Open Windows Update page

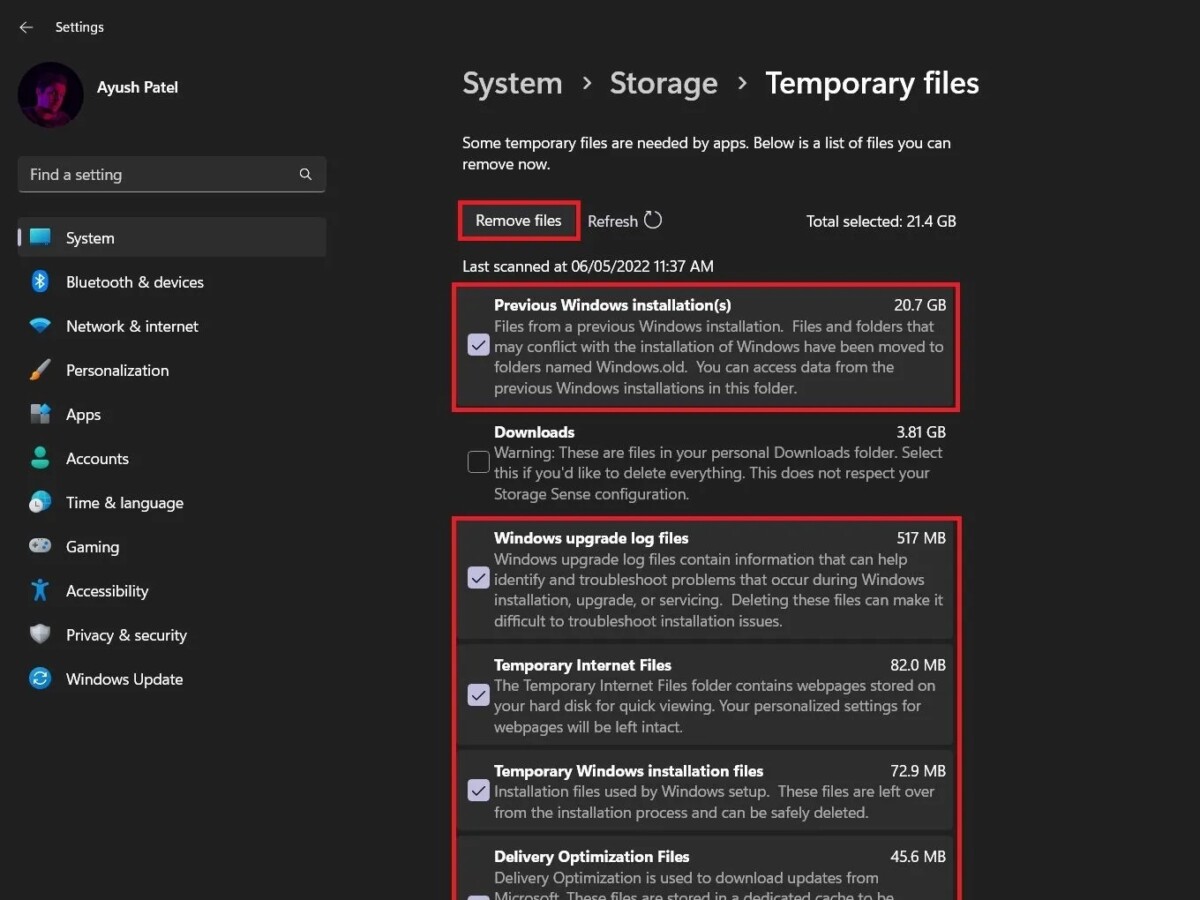[124, 679]
